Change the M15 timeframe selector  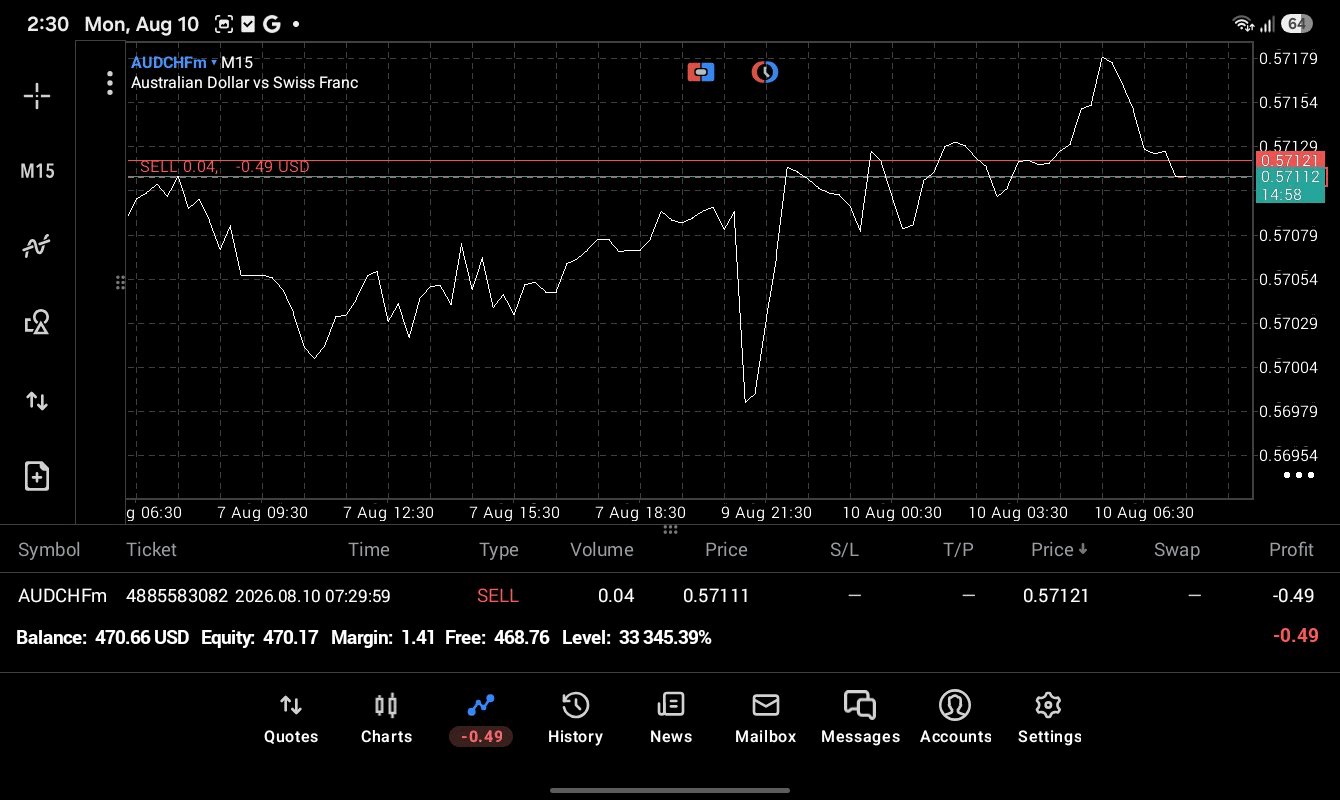pyautogui.click(x=37, y=171)
